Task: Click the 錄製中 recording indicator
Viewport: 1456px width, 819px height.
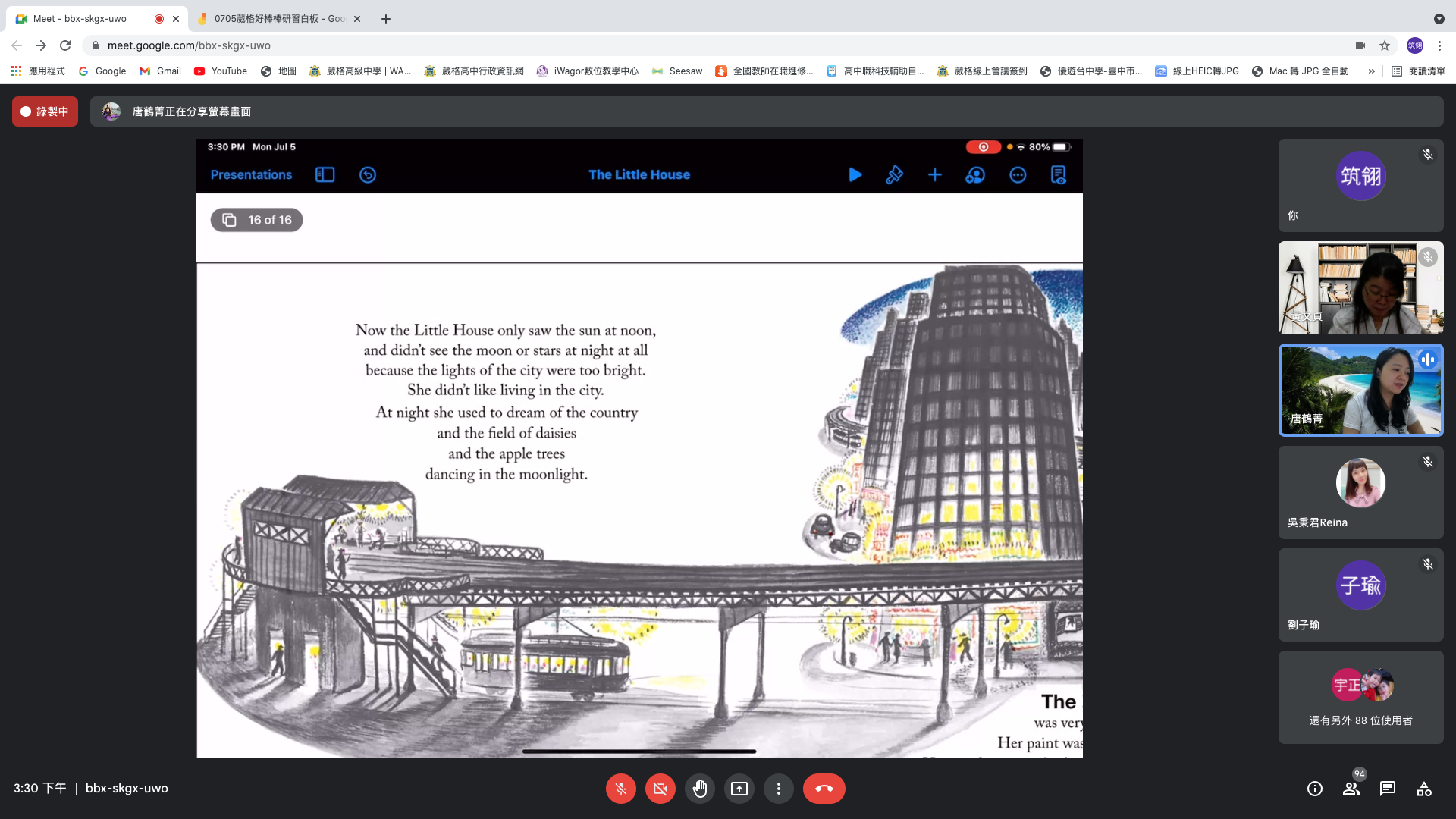Action: click(45, 111)
